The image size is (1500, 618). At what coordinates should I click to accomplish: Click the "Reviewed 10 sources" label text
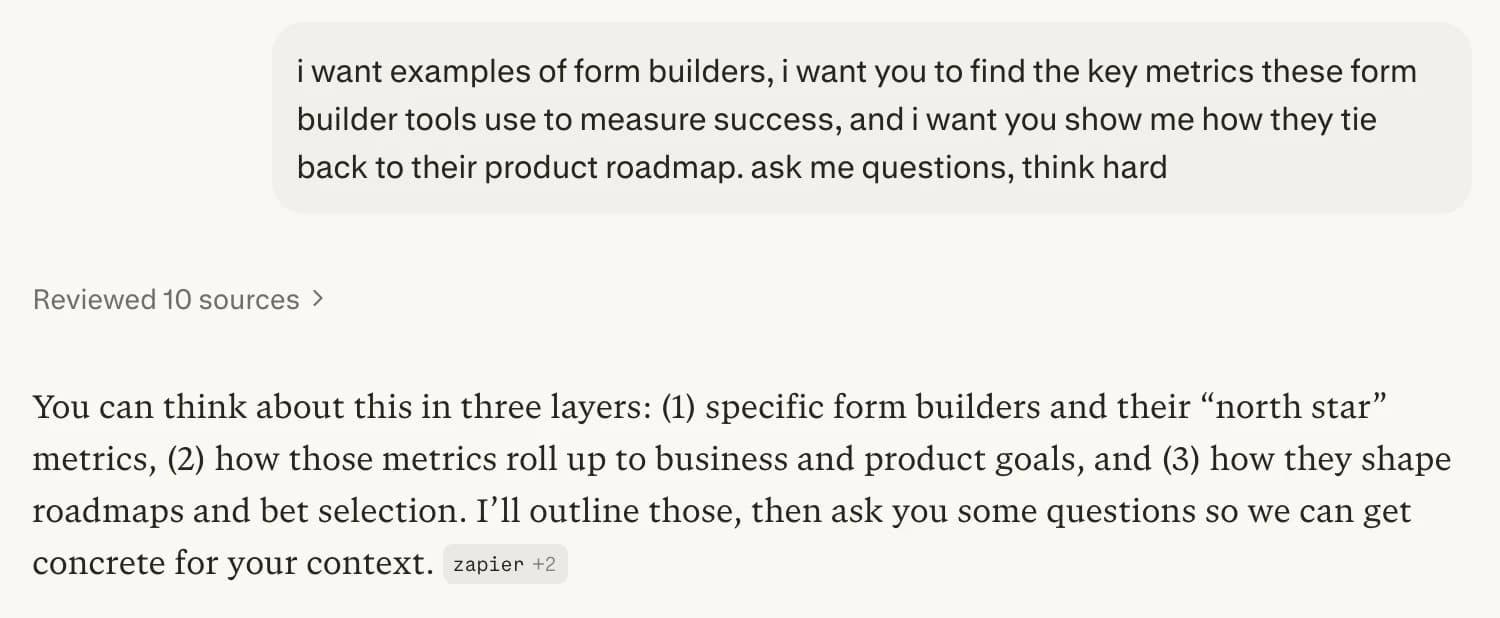(165, 298)
